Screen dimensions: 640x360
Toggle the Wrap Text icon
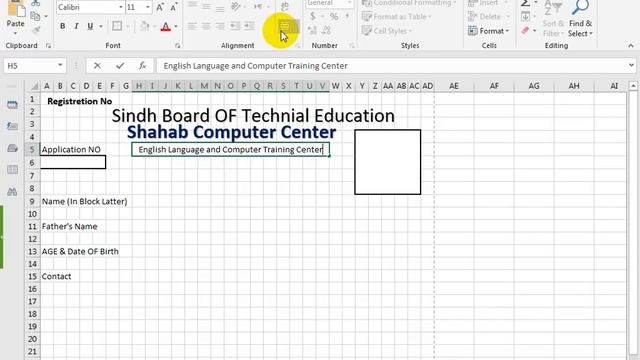(x=285, y=6)
